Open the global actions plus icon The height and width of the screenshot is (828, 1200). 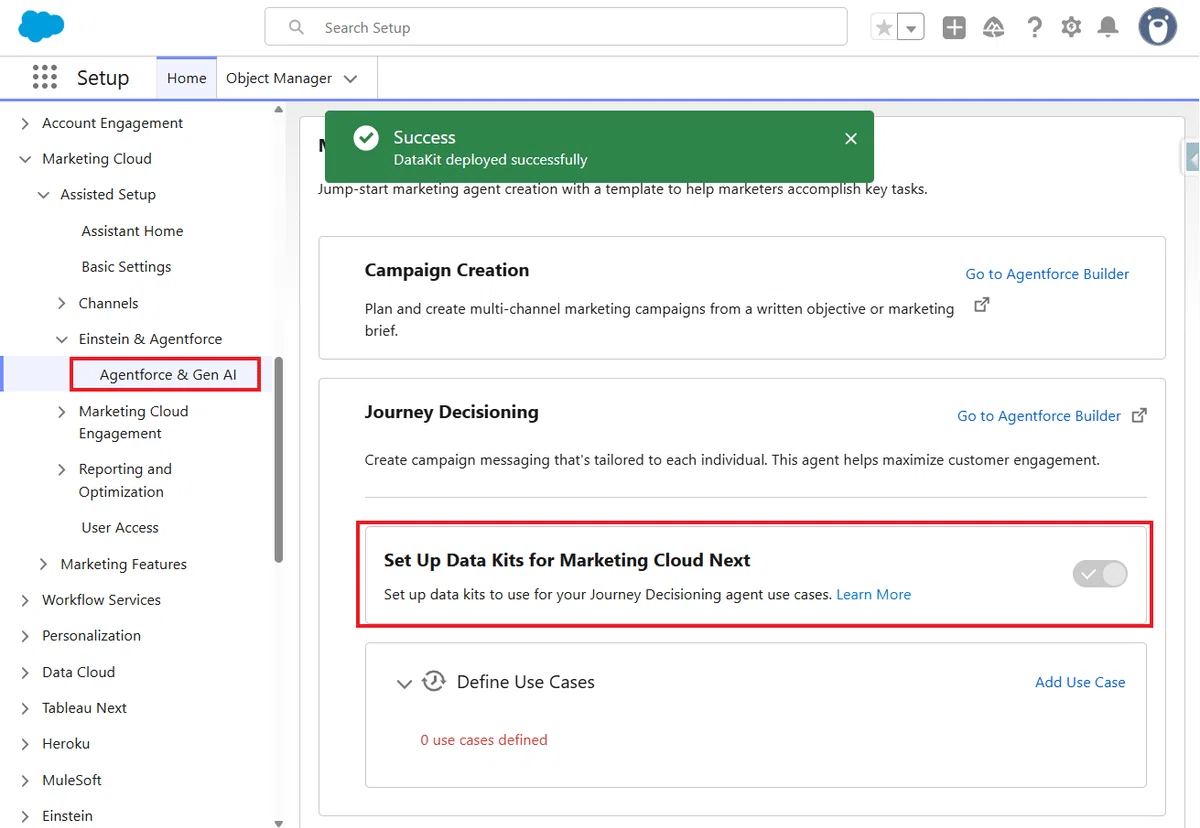coord(954,28)
